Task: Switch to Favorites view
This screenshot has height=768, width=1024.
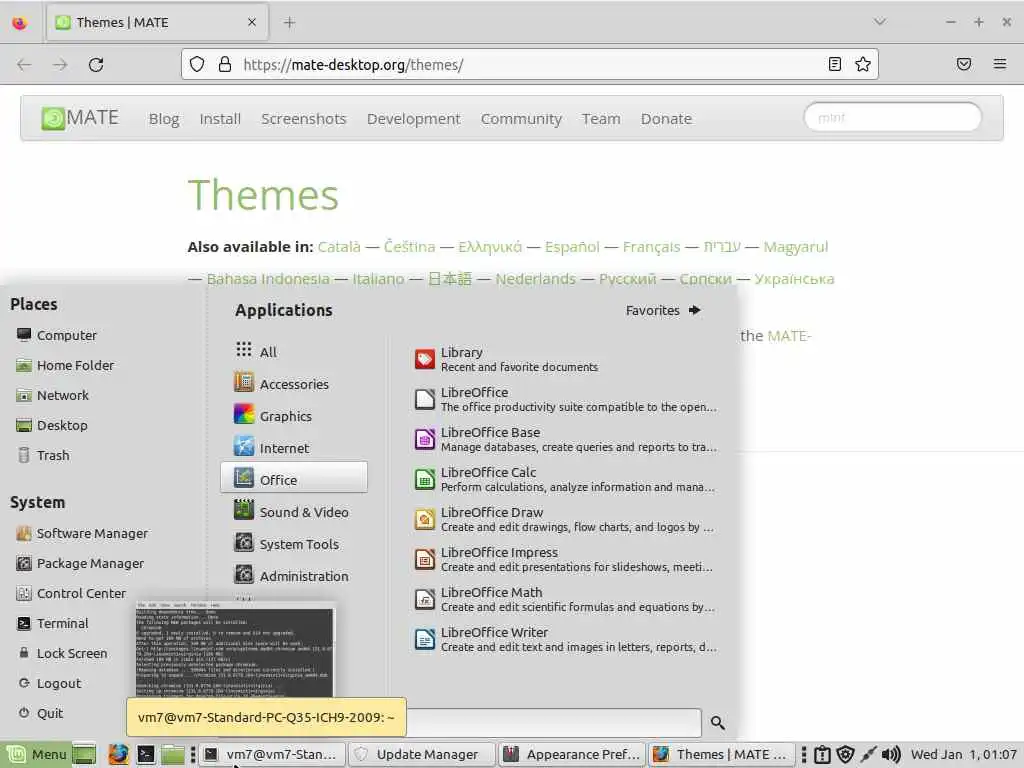Action: tap(663, 310)
